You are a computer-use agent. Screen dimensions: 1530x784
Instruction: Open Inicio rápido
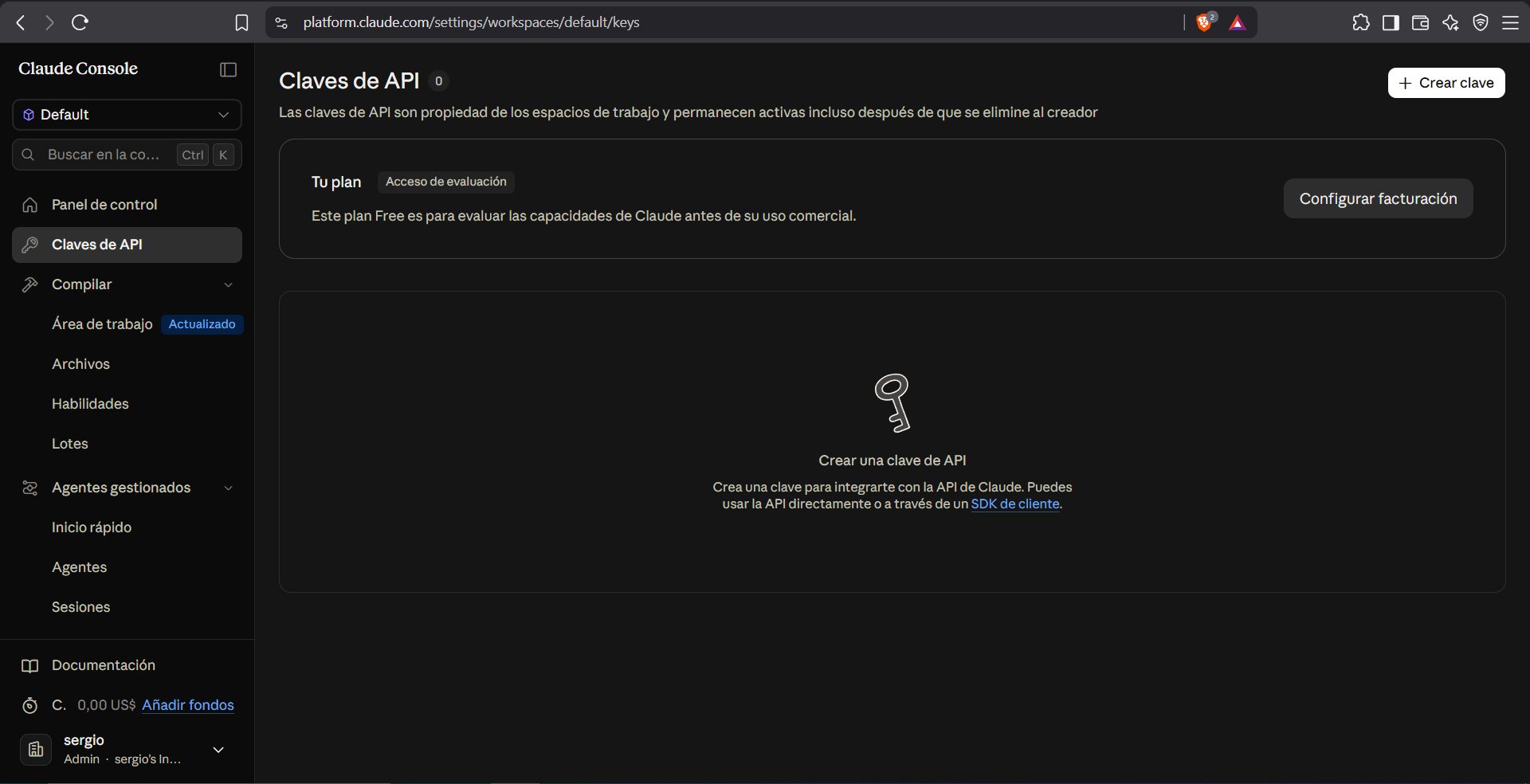point(92,527)
